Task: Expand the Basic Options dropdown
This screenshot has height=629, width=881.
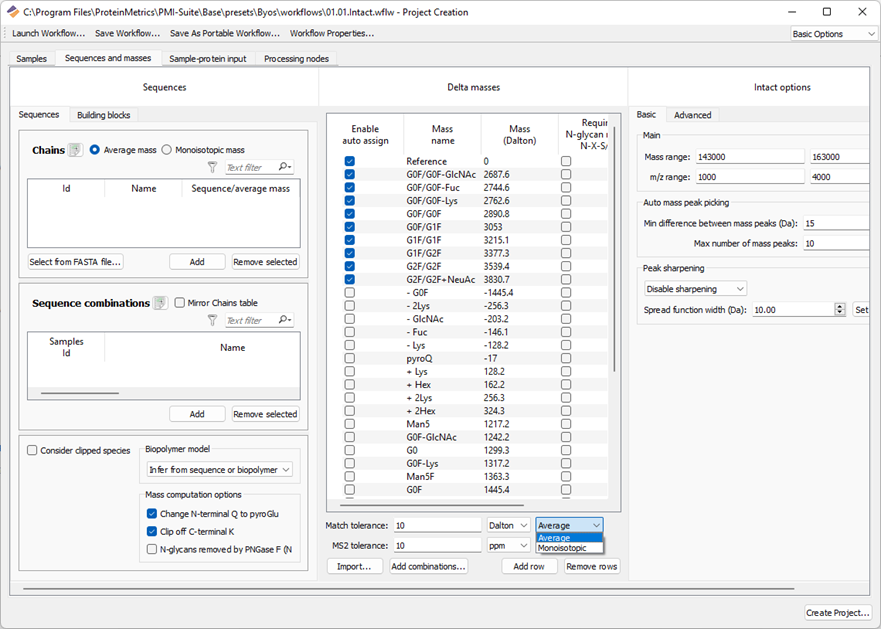Action: (x=833, y=34)
